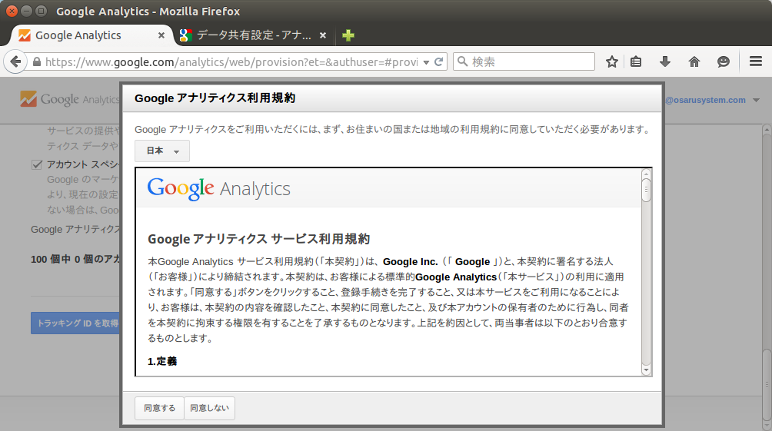Open a new tab with the green plus
The height and width of the screenshot is (431, 772).
click(348, 35)
